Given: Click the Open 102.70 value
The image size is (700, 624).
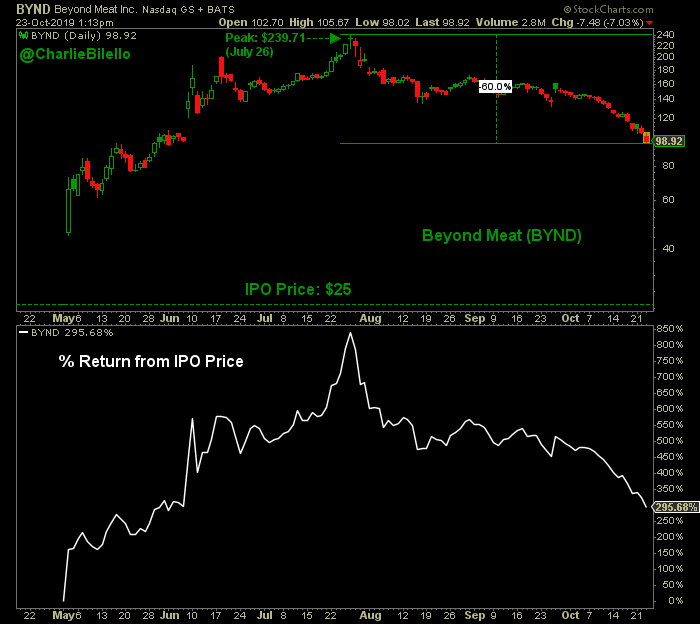Looking at the screenshot, I should pyautogui.click(x=251, y=22).
